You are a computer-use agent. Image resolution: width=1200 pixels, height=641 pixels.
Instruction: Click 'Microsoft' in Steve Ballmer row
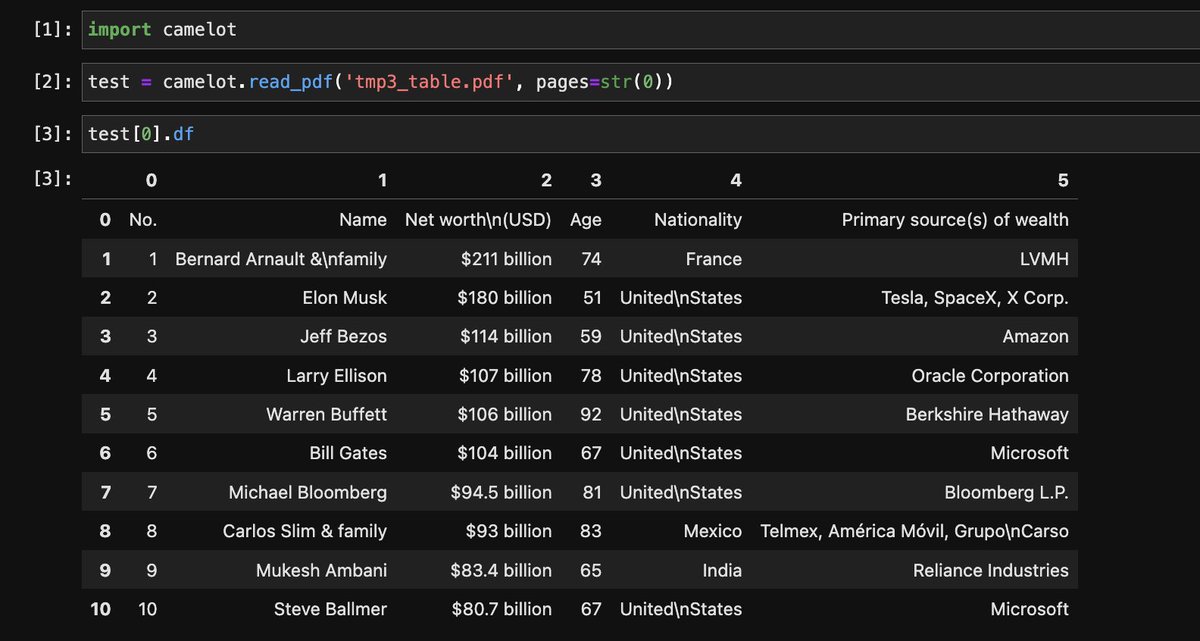point(1030,609)
